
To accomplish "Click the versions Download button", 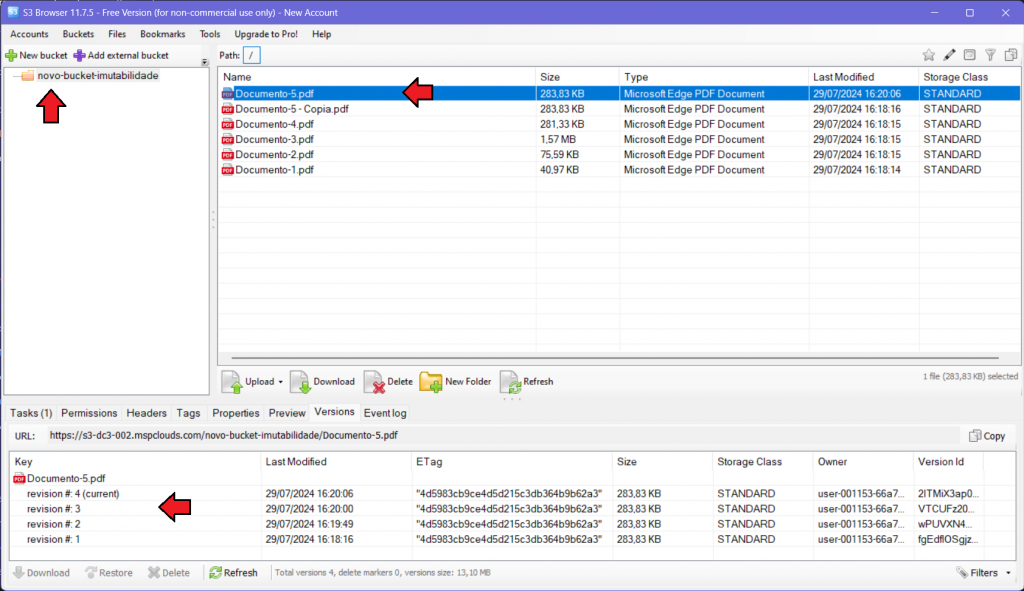I will pyautogui.click(x=41, y=573).
